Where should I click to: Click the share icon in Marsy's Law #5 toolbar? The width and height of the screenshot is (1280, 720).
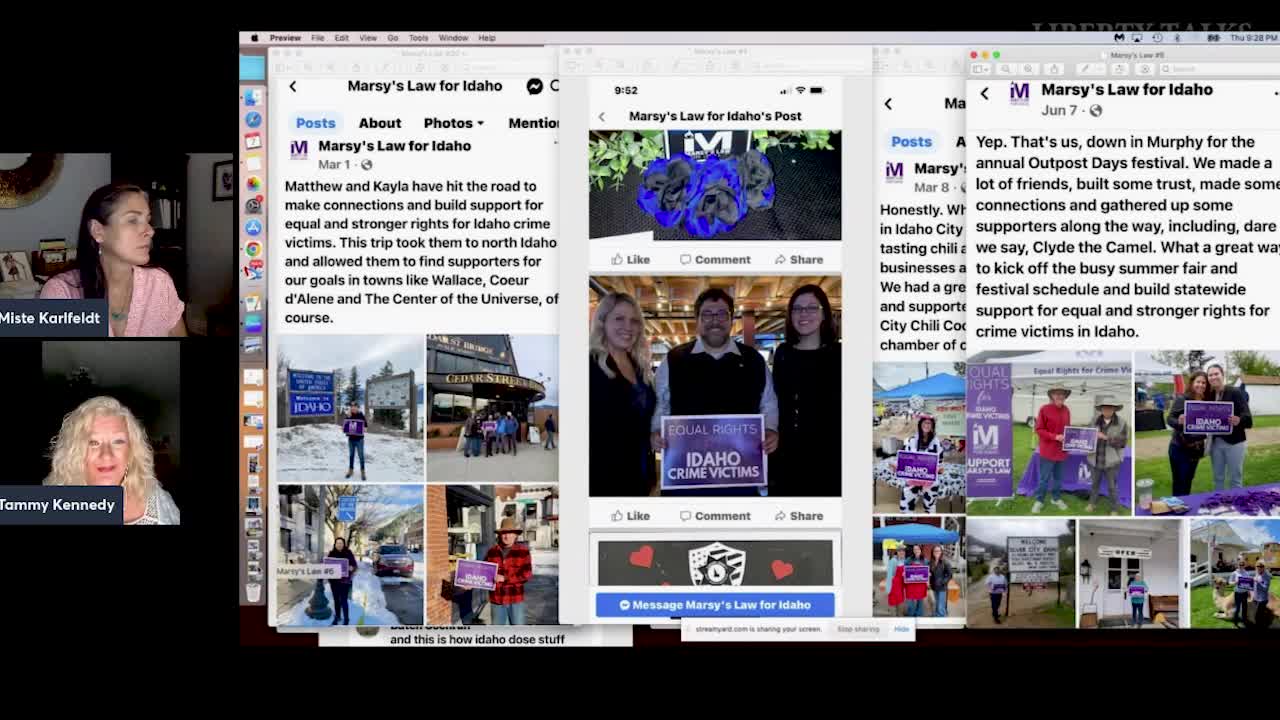(x=1053, y=69)
